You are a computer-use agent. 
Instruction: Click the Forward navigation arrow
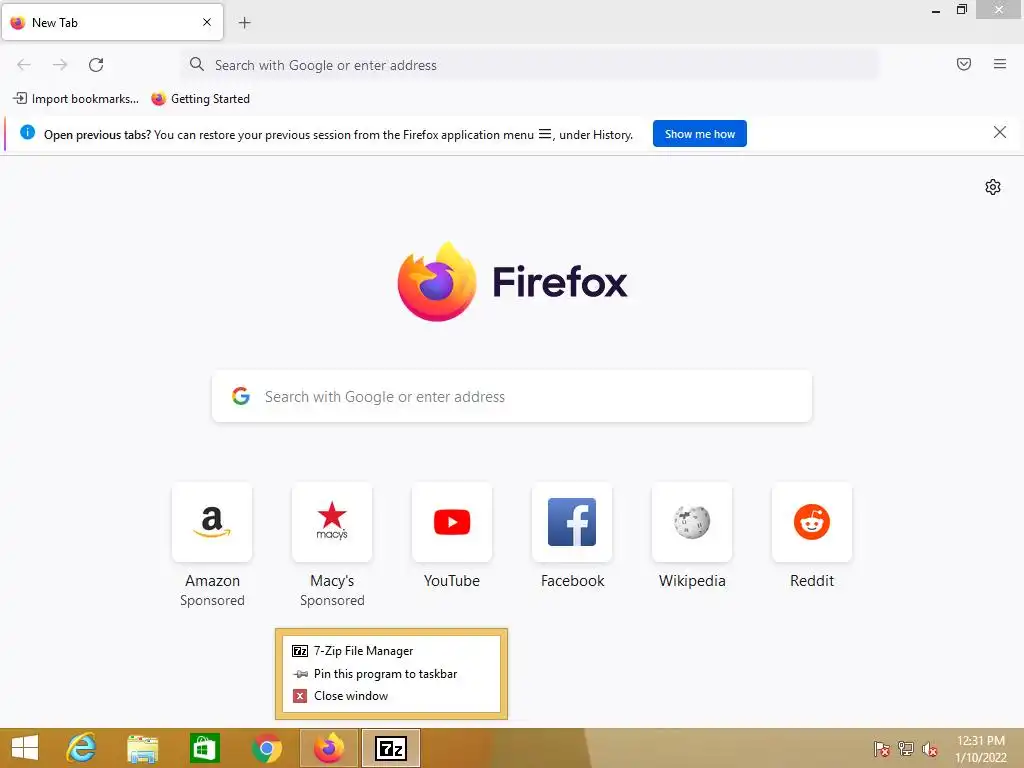(x=60, y=65)
